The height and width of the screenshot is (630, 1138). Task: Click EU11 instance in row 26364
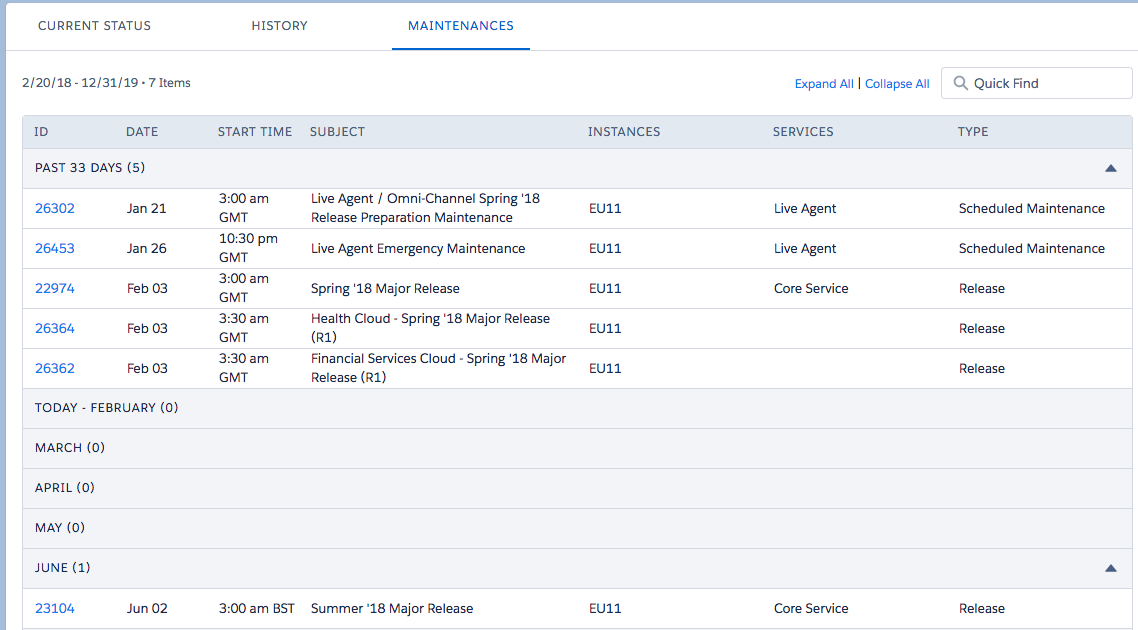[605, 328]
